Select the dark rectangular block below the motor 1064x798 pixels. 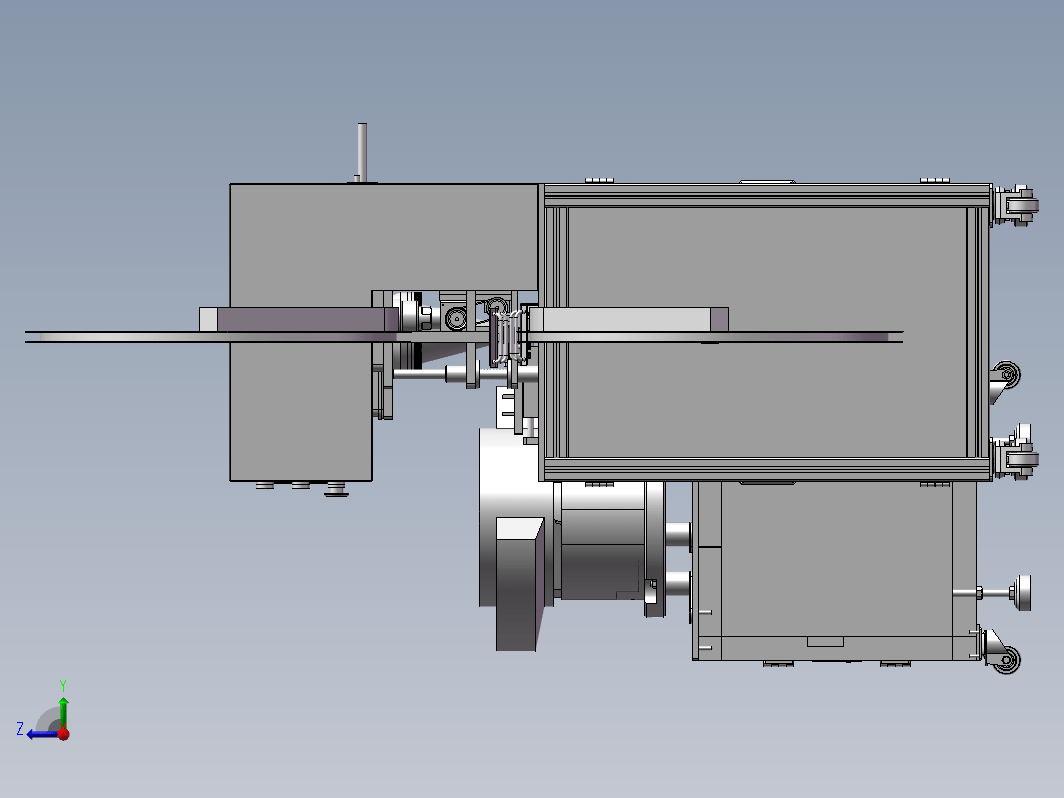point(519,584)
